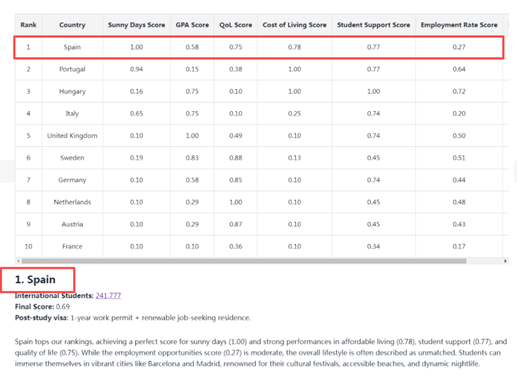
Task: Open the 241,777 international students link
Action: click(x=108, y=295)
